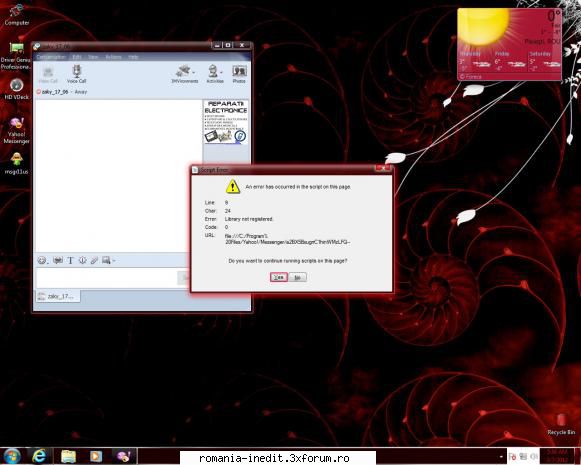This screenshot has width=581, height=465.
Task: Click Saturday forecast in weather gadget
Action: pyautogui.click(x=544, y=61)
